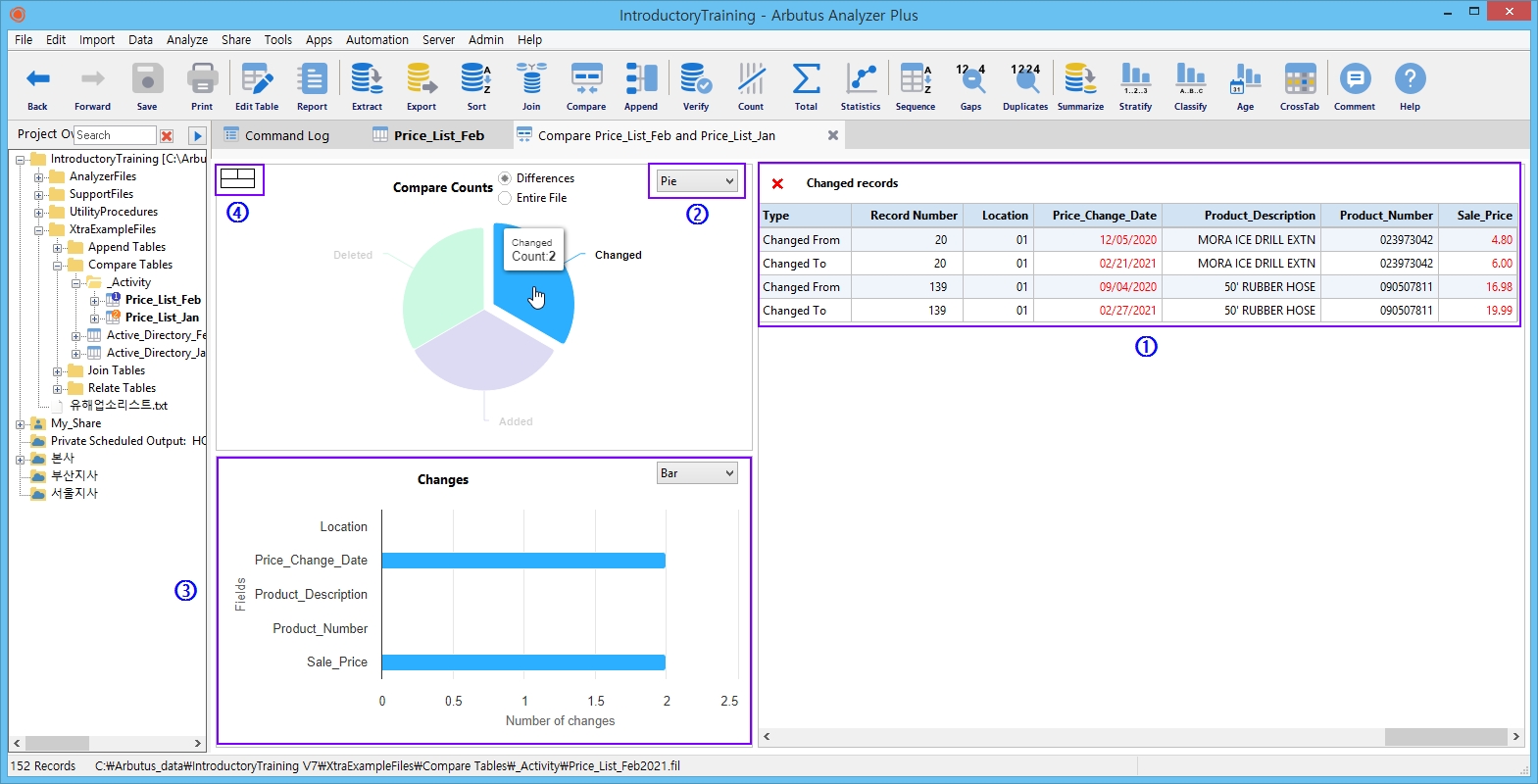Select the Differences radio button

coord(505,178)
